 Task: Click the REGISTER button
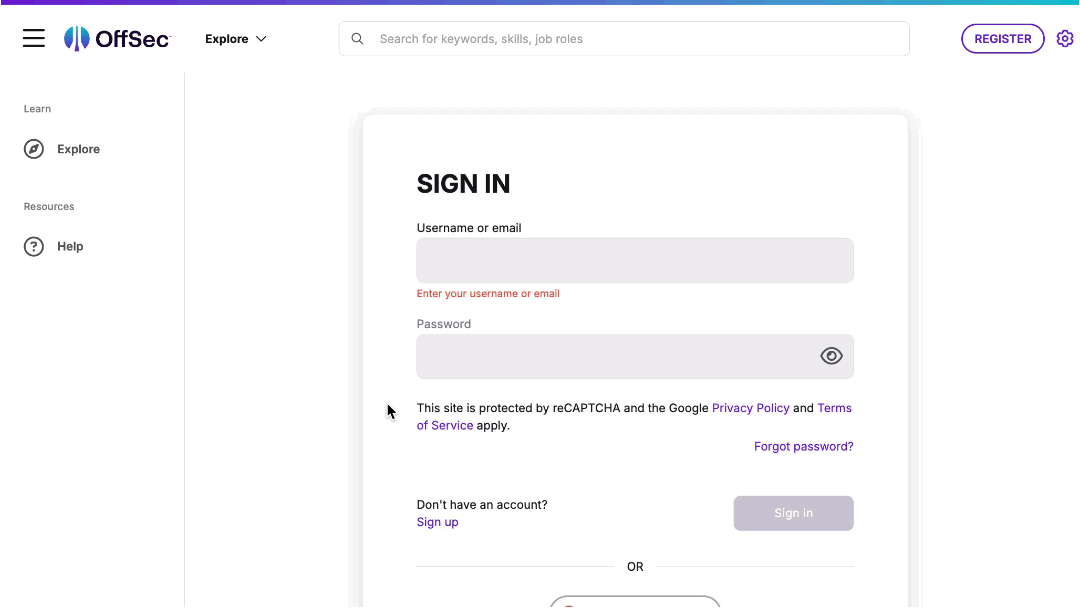(1002, 39)
